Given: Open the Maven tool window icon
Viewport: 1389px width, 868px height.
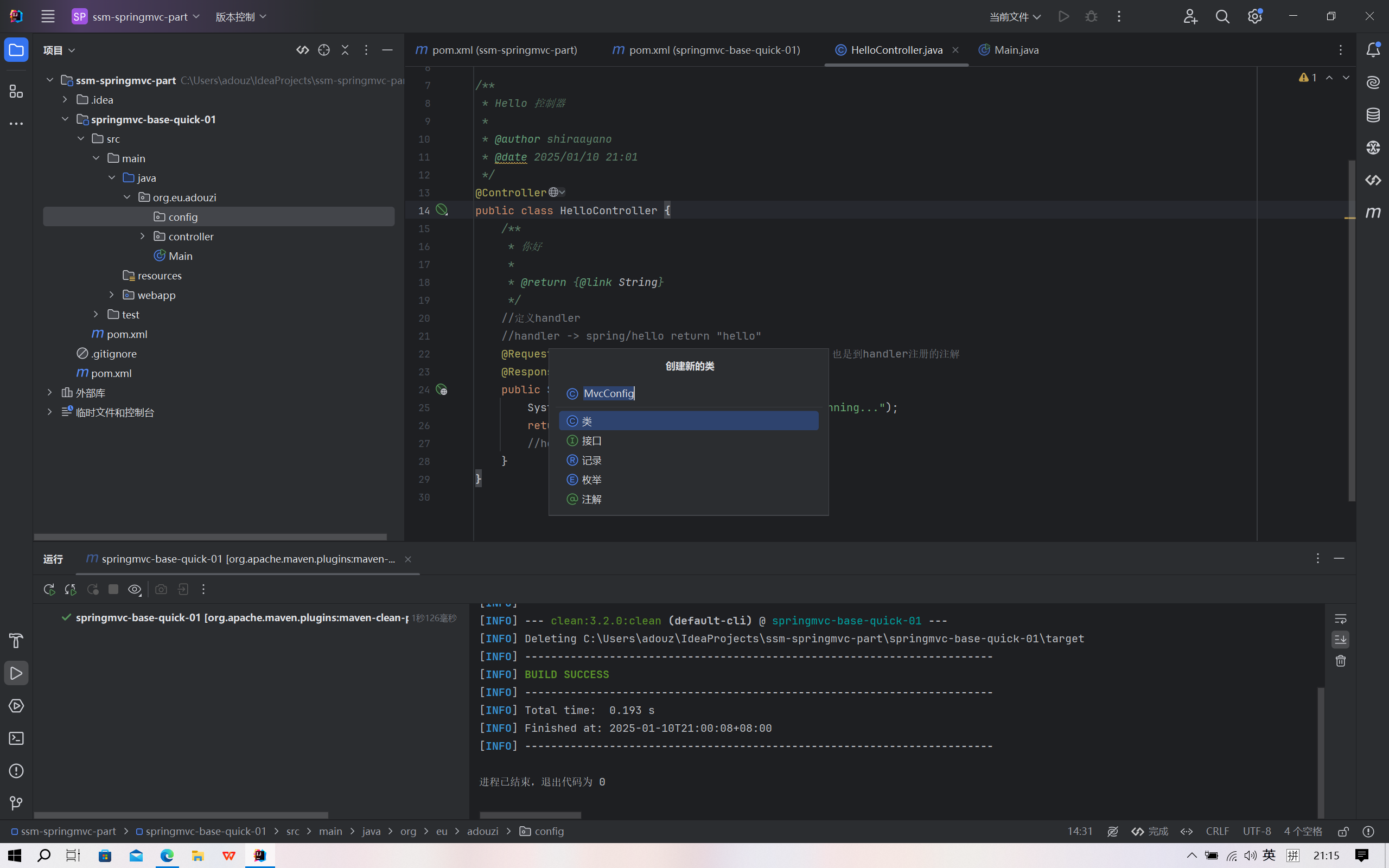Looking at the screenshot, I should pyautogui.click(x=1372, y=213).
